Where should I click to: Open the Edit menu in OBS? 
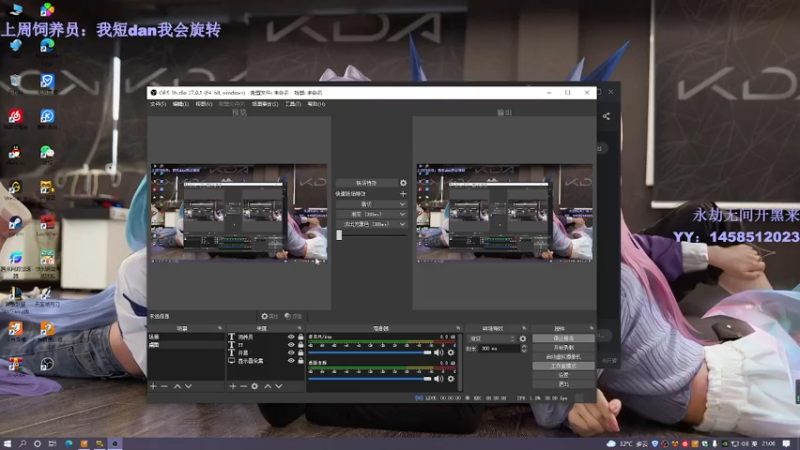181,104
